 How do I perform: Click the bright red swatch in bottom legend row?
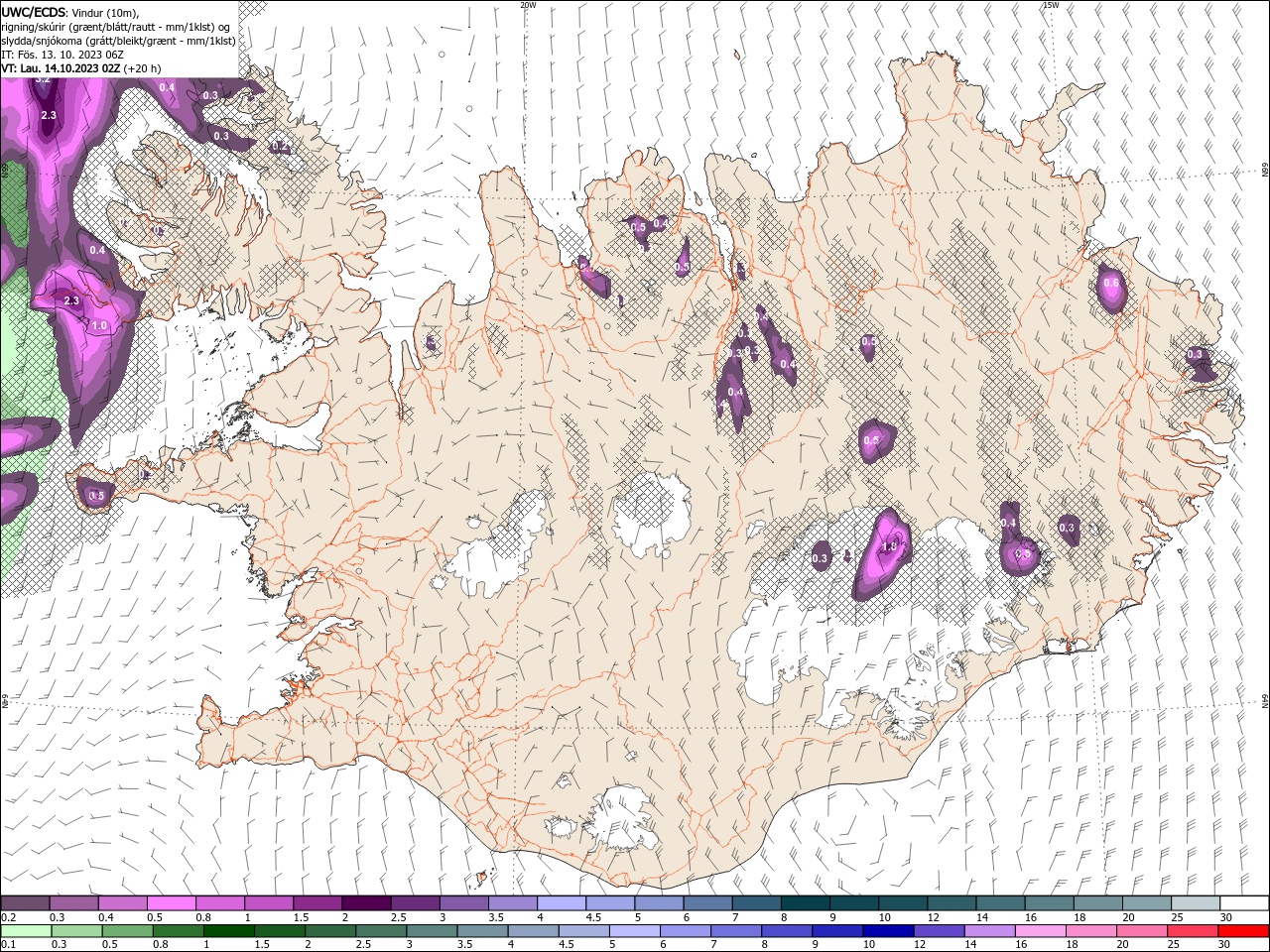[x=1243, y=931]
